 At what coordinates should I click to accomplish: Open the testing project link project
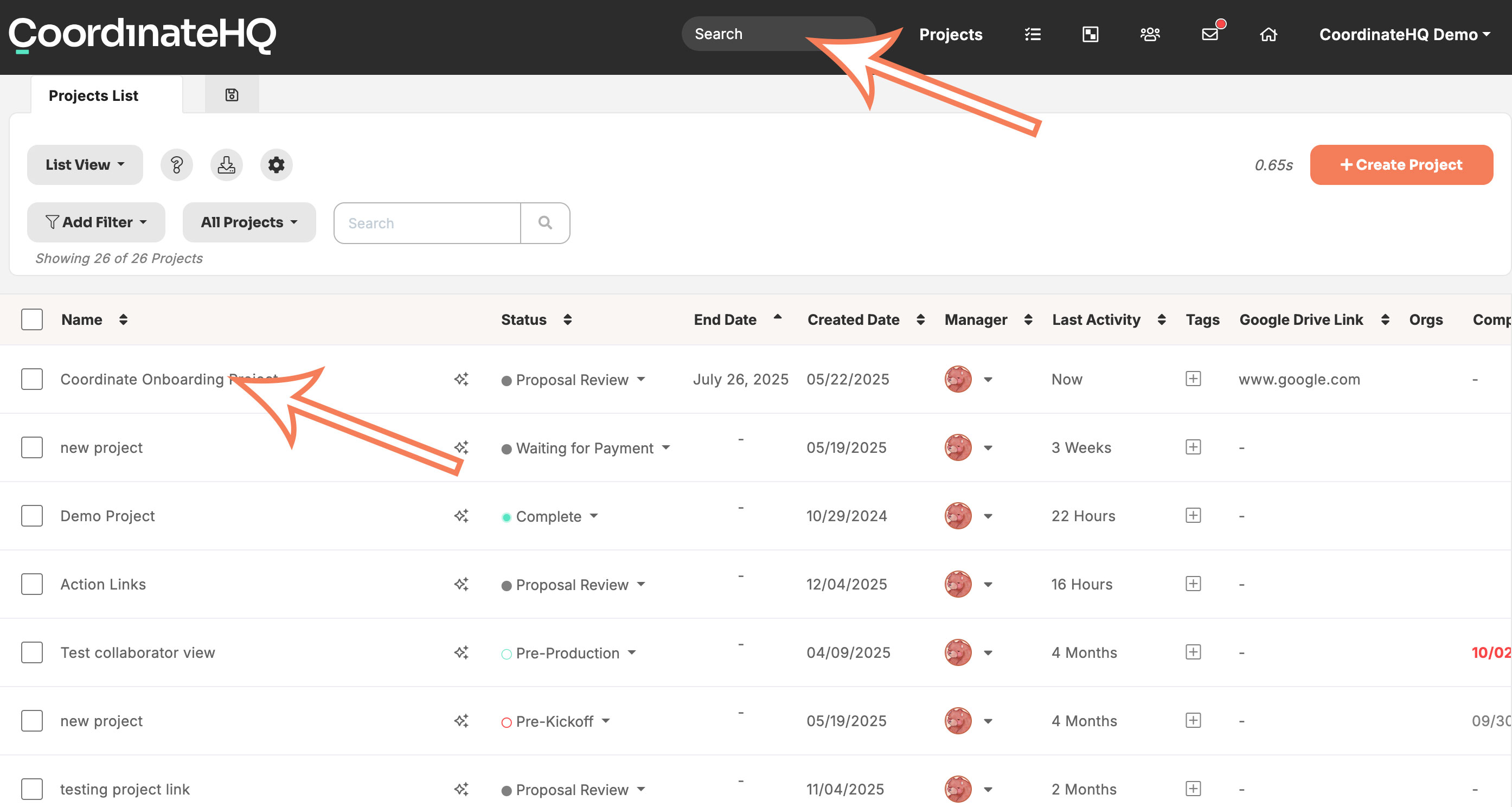pyautogui.click(x=125, y=789)
